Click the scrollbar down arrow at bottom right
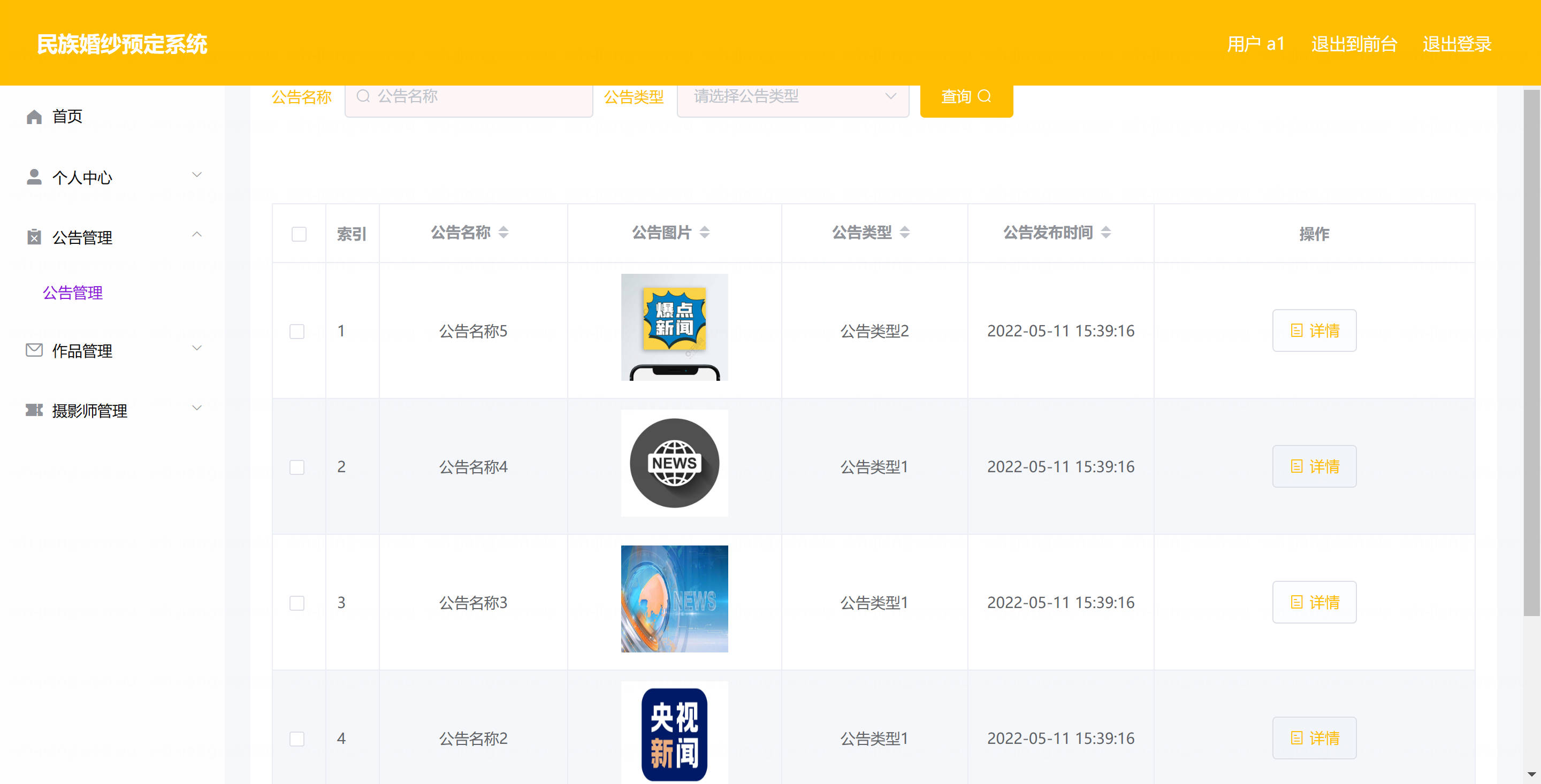The height and width of the screenshot is (784, 1541). point(1531,774)
